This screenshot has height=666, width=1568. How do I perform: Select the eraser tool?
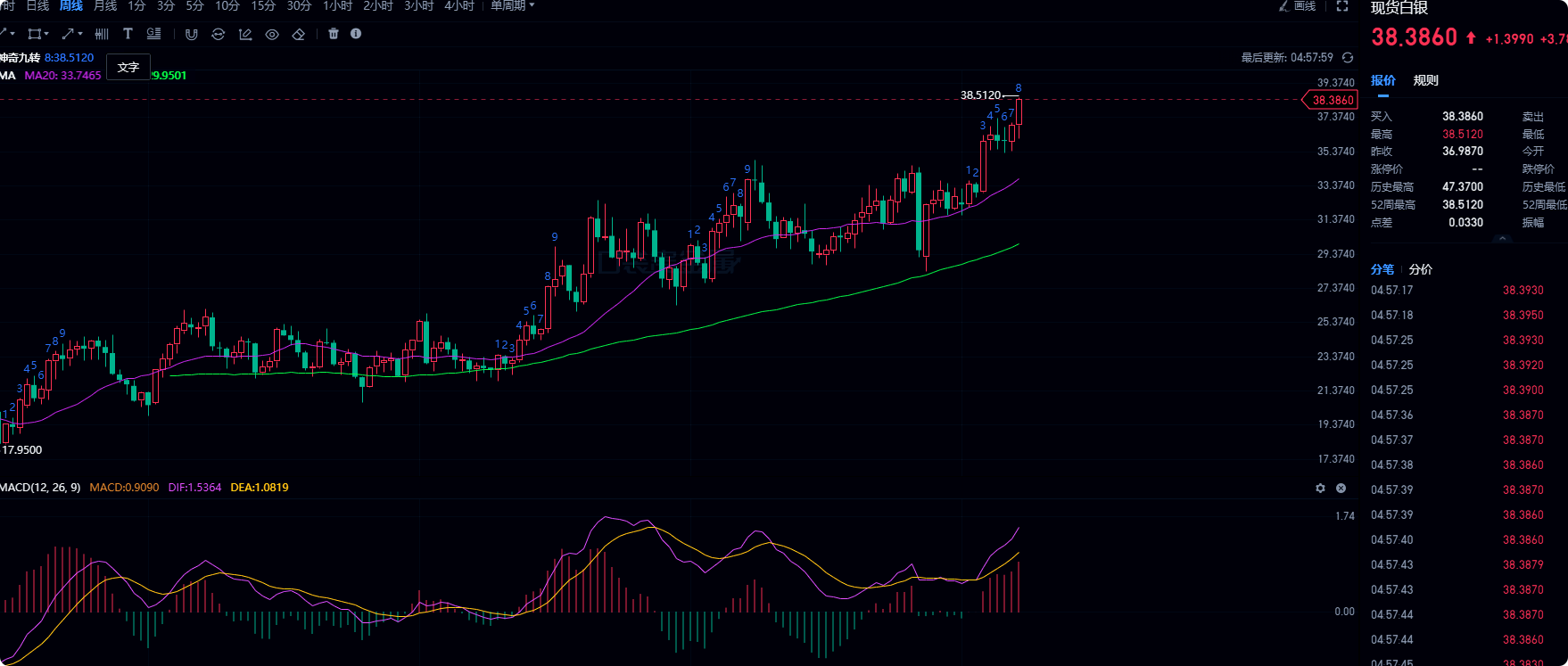tap(299, 34)
